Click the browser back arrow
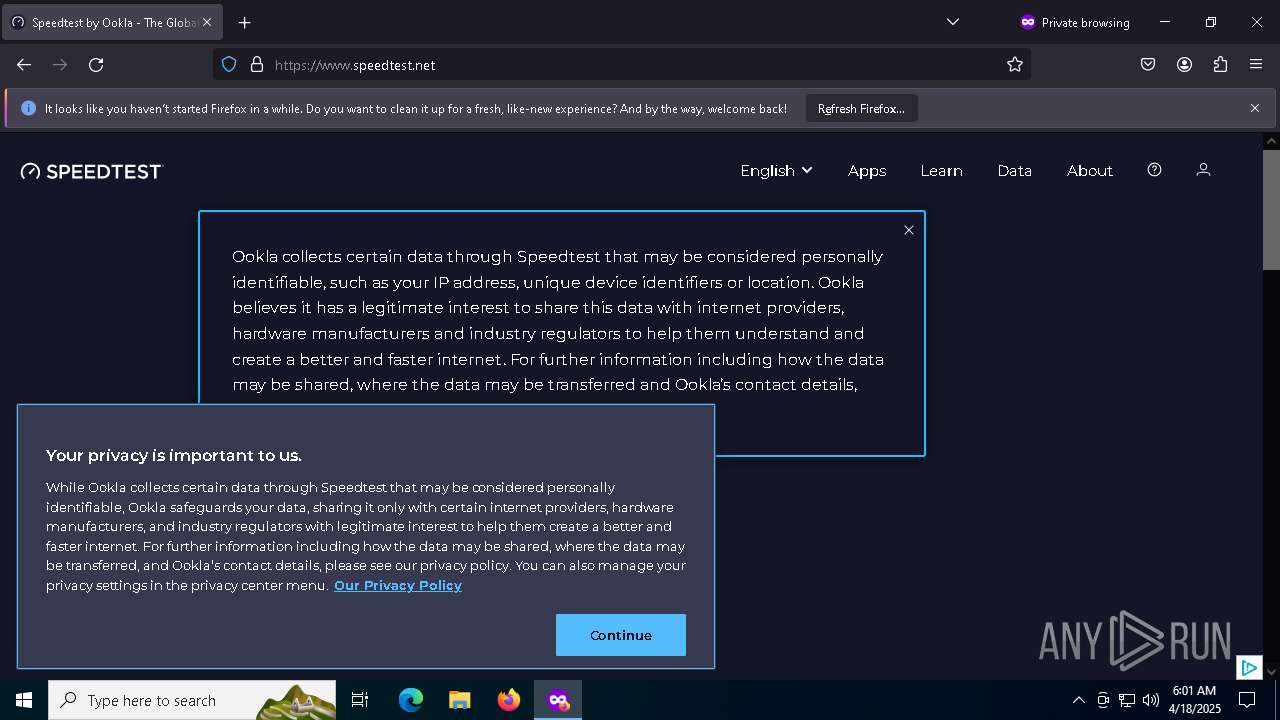 pos(24,65)
